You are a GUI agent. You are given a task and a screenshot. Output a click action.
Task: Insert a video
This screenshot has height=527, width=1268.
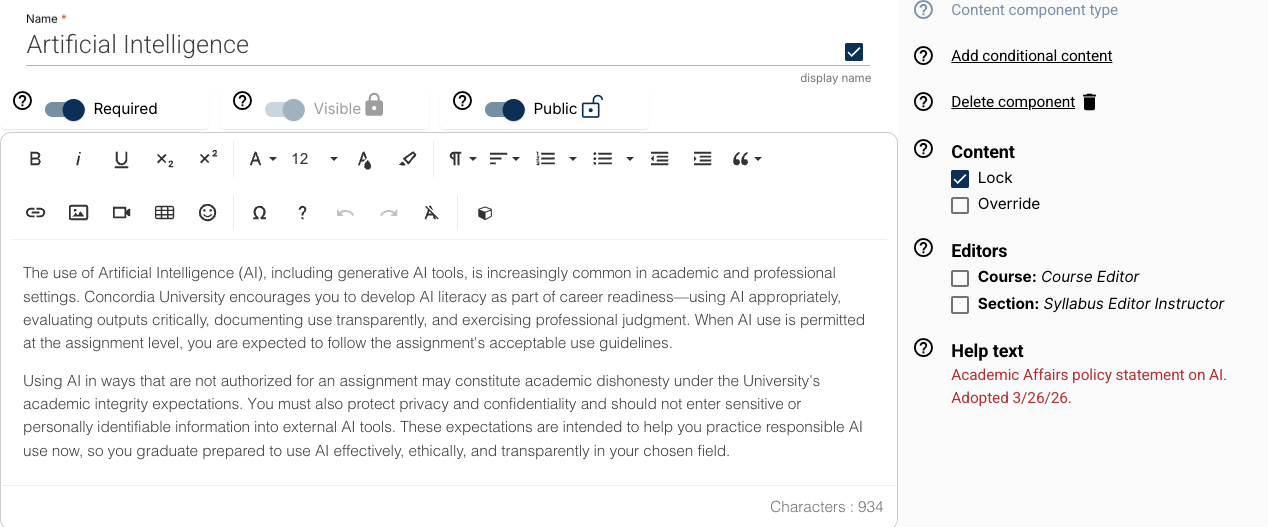pyautogui.click(x=122, y=212)
